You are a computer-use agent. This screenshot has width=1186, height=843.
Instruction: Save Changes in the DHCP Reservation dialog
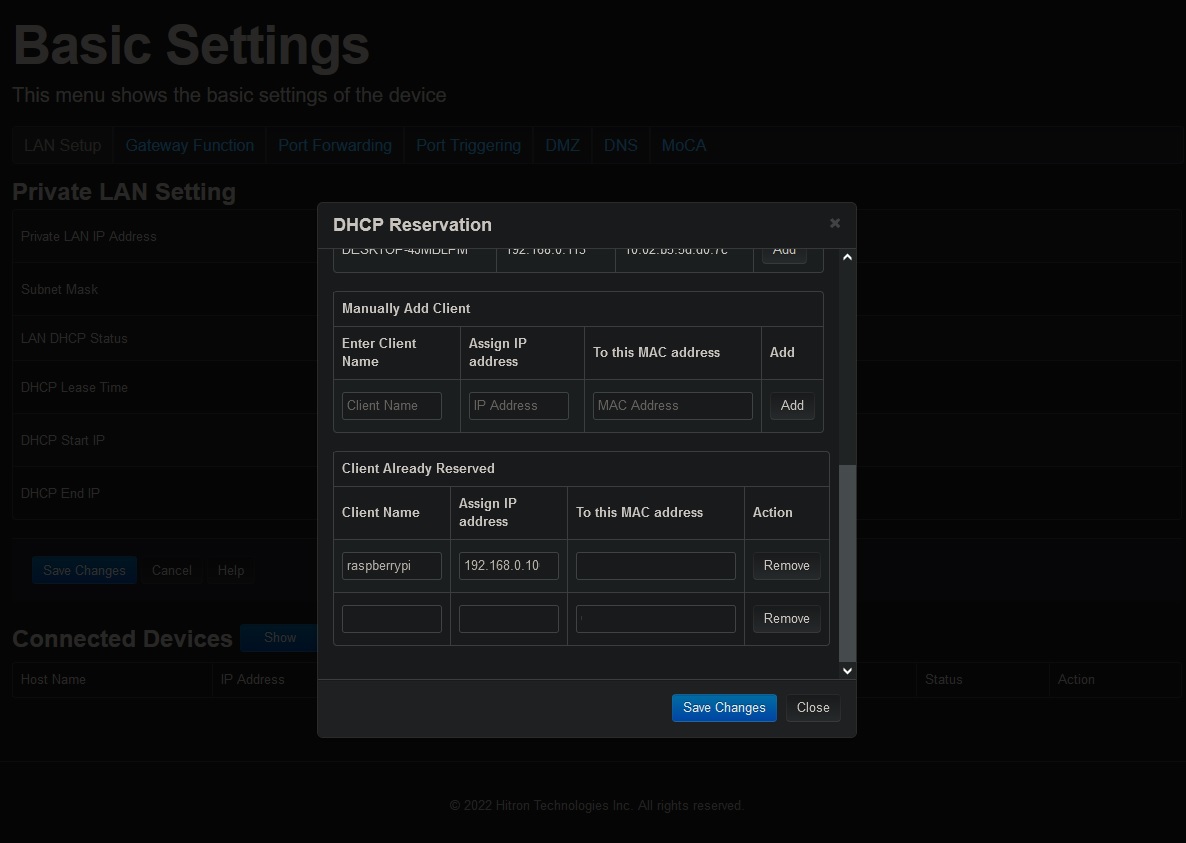tap(723, 707)
